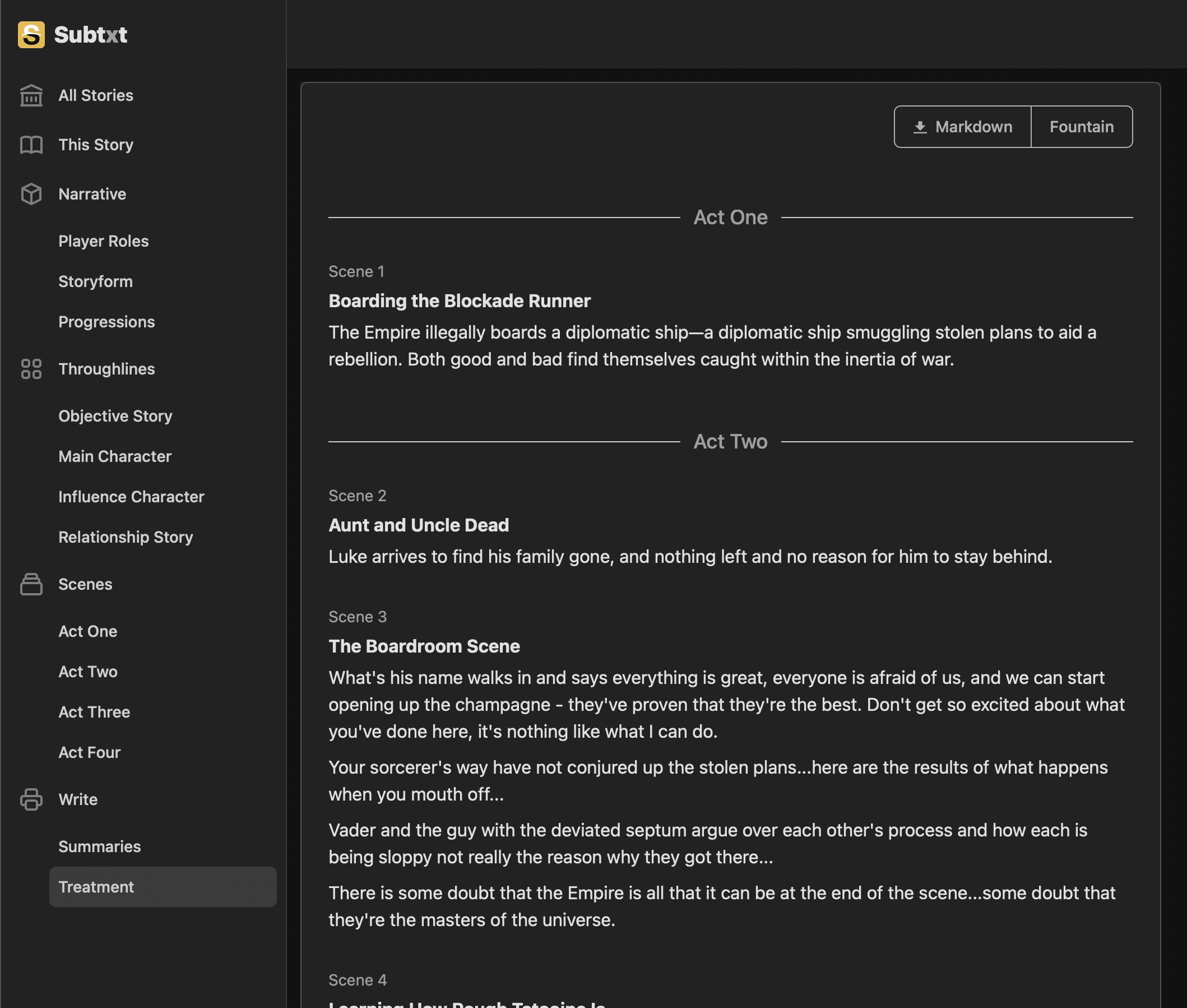Open Relationship Story throughline

pos(125,537)
